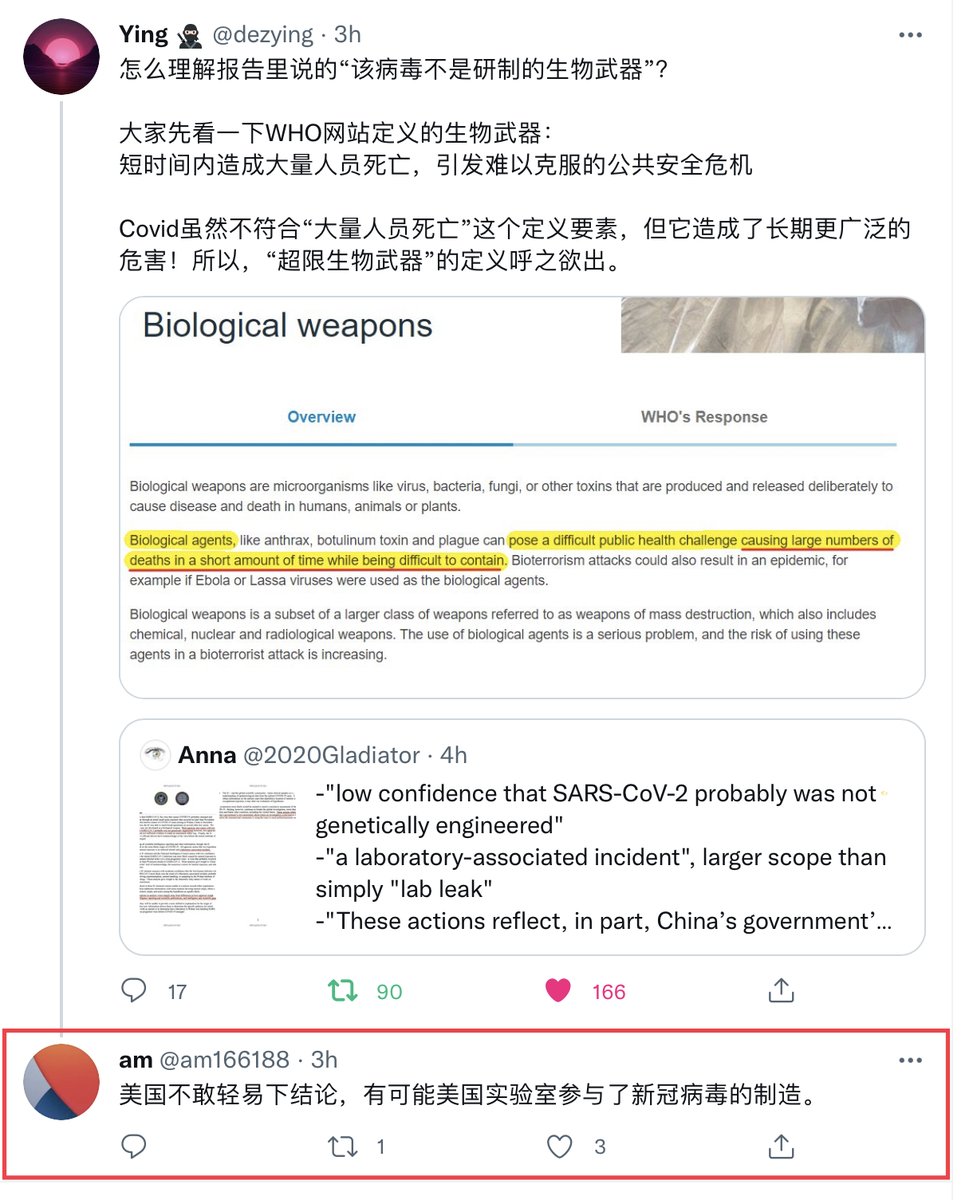Open more options on am's reply
This screenshot has height=1200, width=977.
(x=910, y=1061)
